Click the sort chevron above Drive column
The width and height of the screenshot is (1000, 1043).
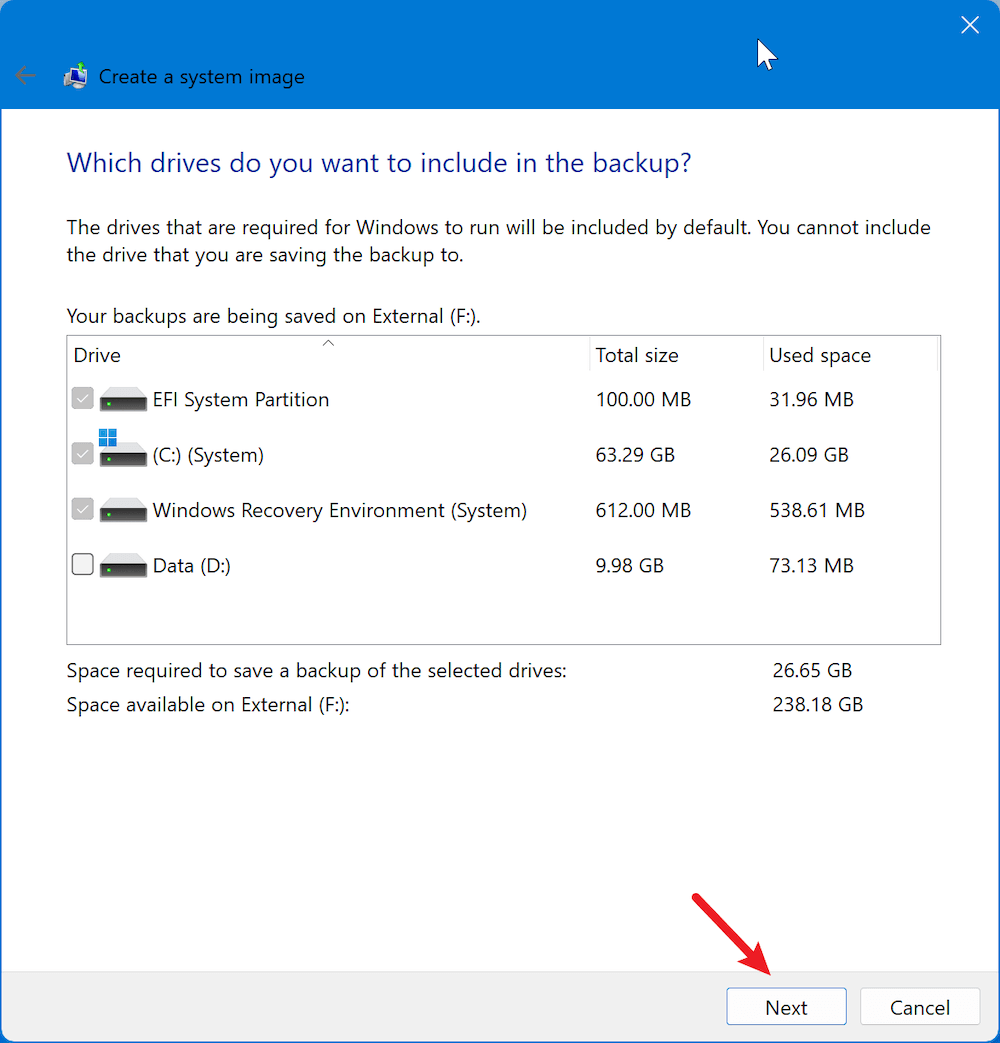click(328, 343)
